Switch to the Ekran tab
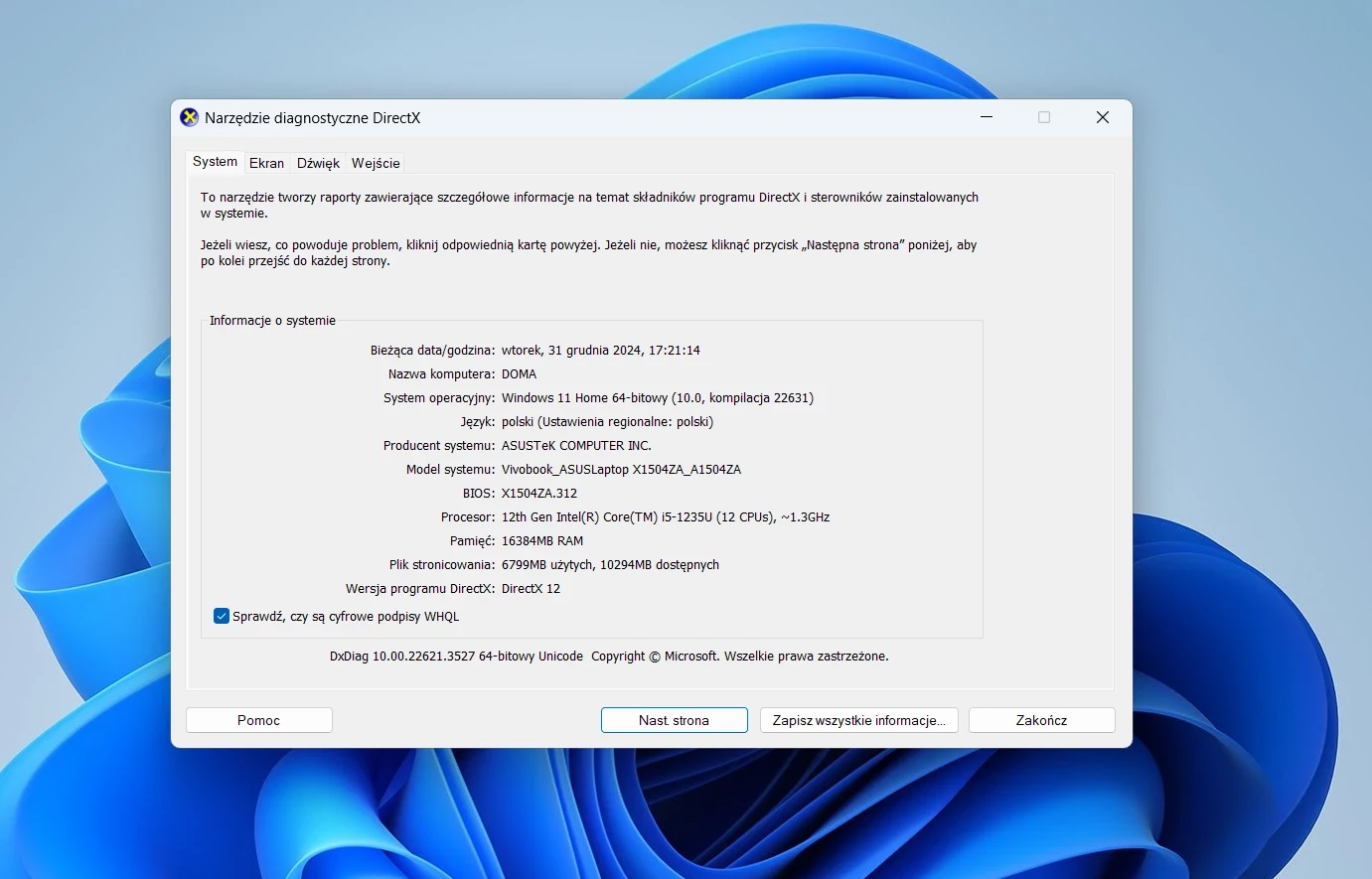 (266, 163)
